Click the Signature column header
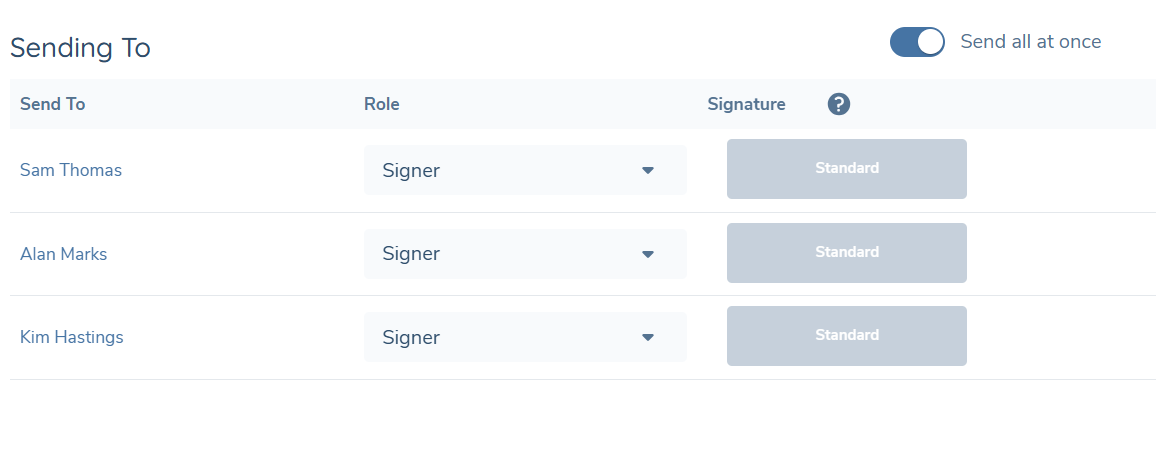The height and width of the screenshot is (456, 1173). [x=746, y=104]
